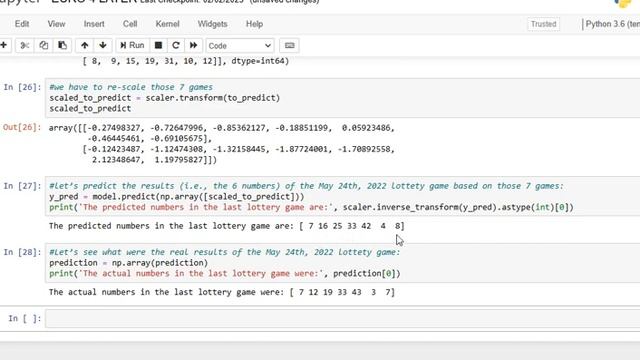Open the Edit menu
The height and width of the screenshot is (360, 640).
pyautogui.click(x=22, y=24)
